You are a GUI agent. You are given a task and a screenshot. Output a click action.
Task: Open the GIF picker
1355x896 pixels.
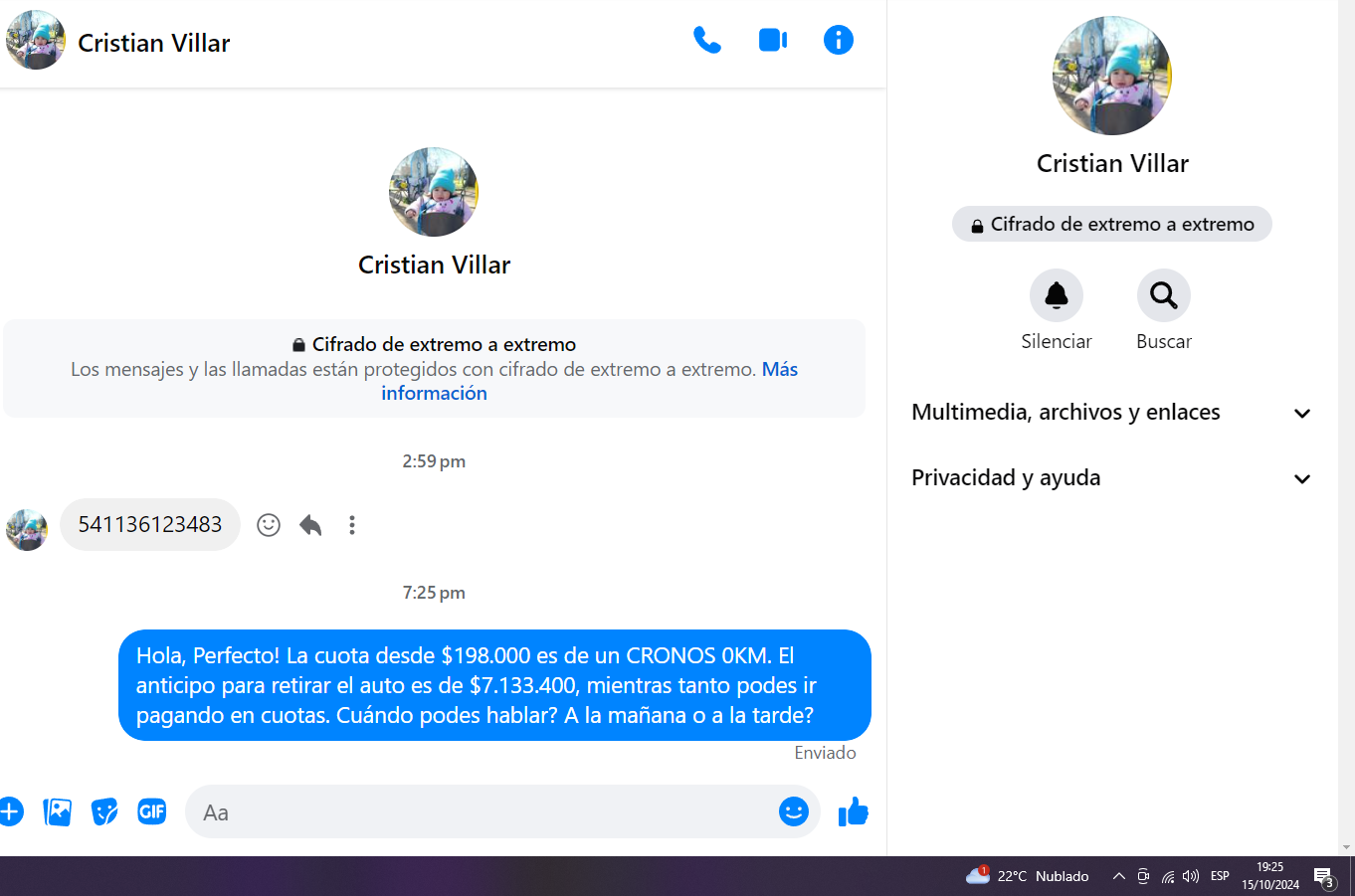[x=152, y=812]
